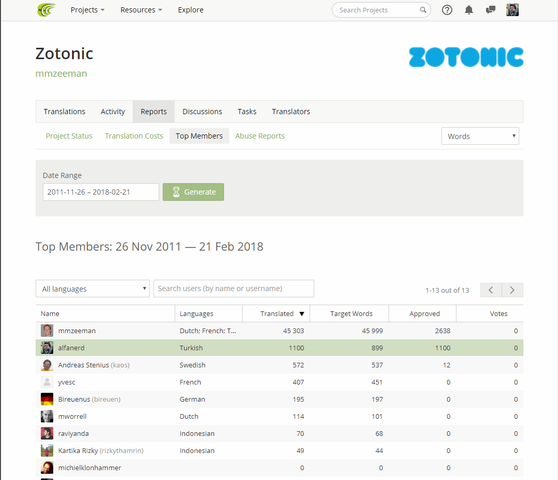Go to previous page arrow
This screenshot has height=480, width=558.
point(491,290)
